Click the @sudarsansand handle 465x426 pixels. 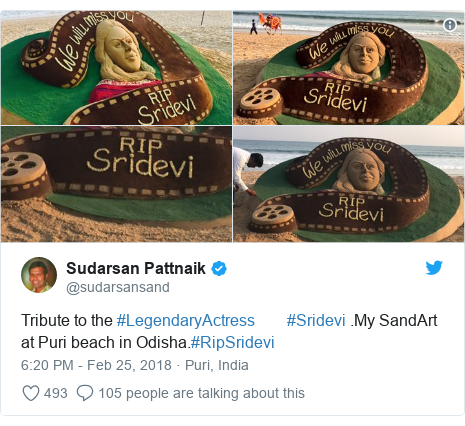click(118, 287)
